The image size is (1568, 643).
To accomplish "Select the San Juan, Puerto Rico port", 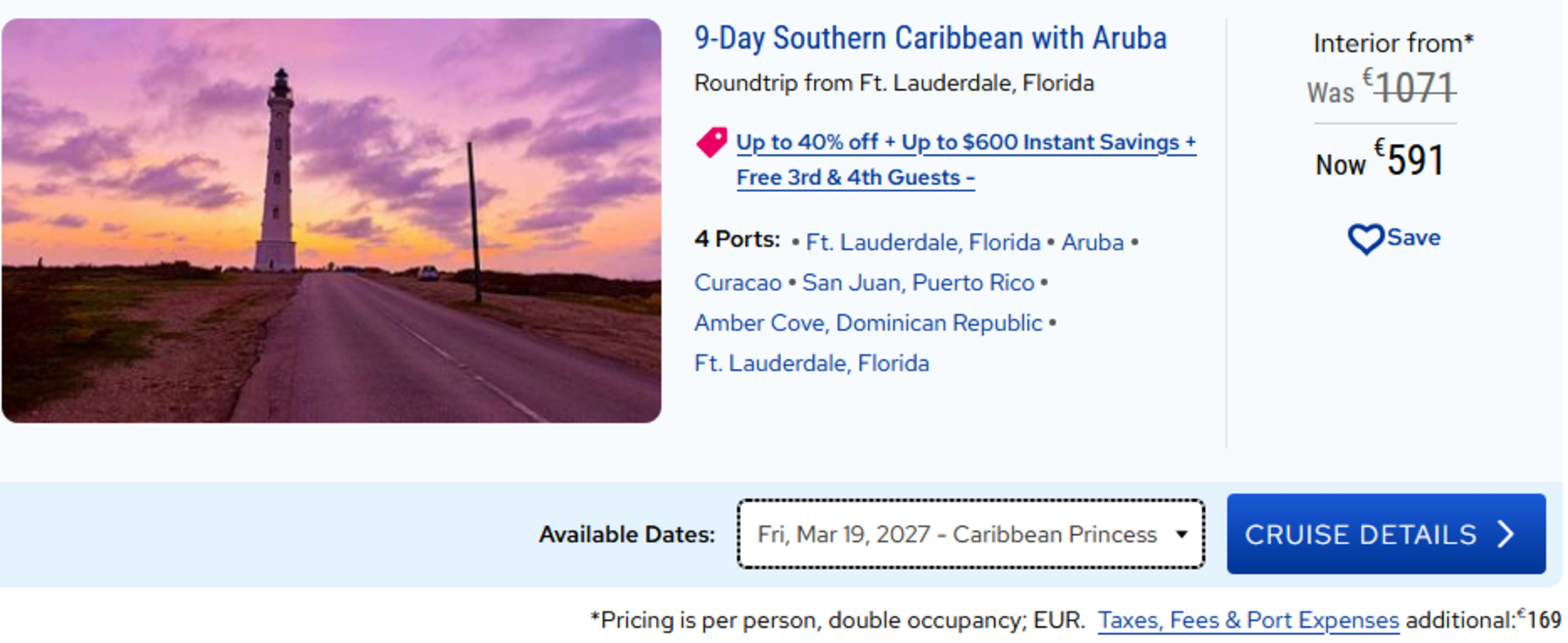I will pyautogui.click(x=918, y=283).
